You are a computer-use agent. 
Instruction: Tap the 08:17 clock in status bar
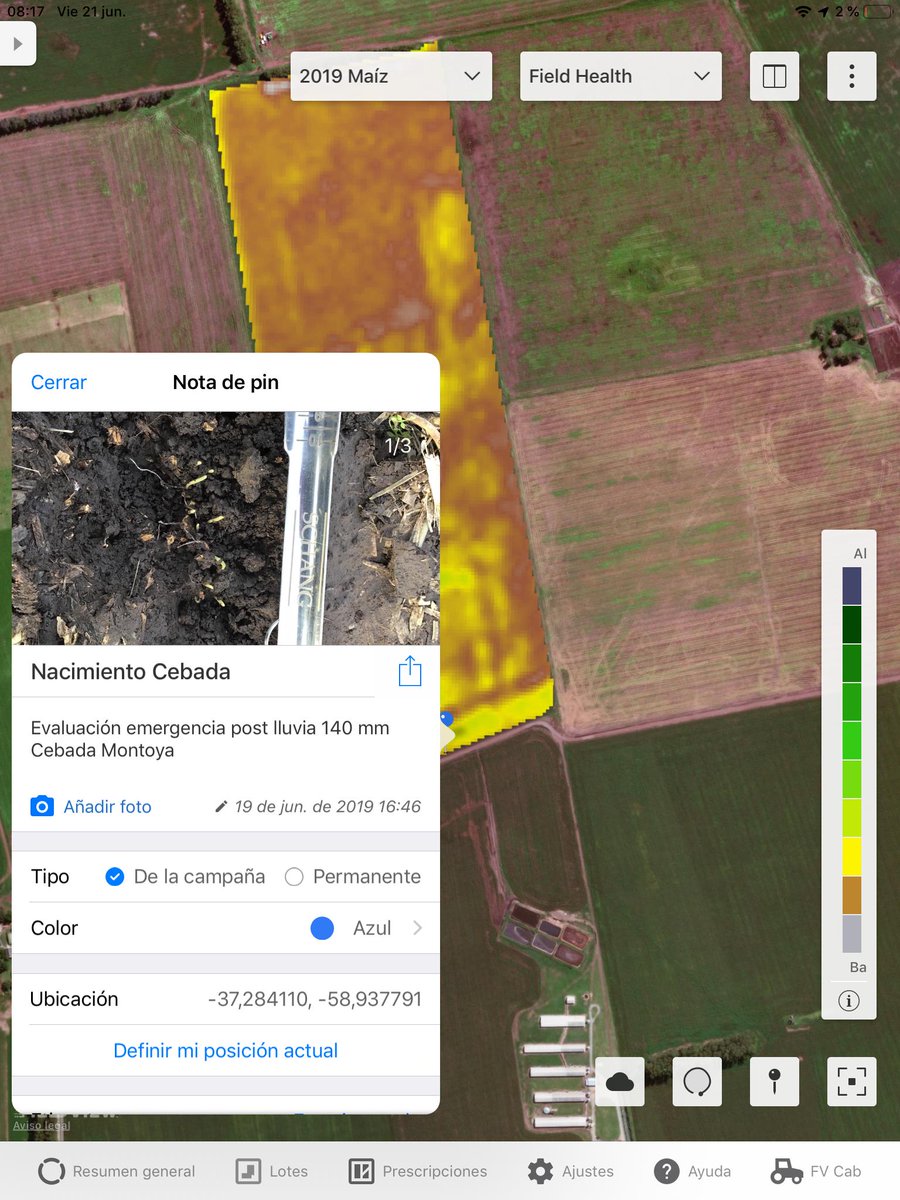tap(24, 11)
